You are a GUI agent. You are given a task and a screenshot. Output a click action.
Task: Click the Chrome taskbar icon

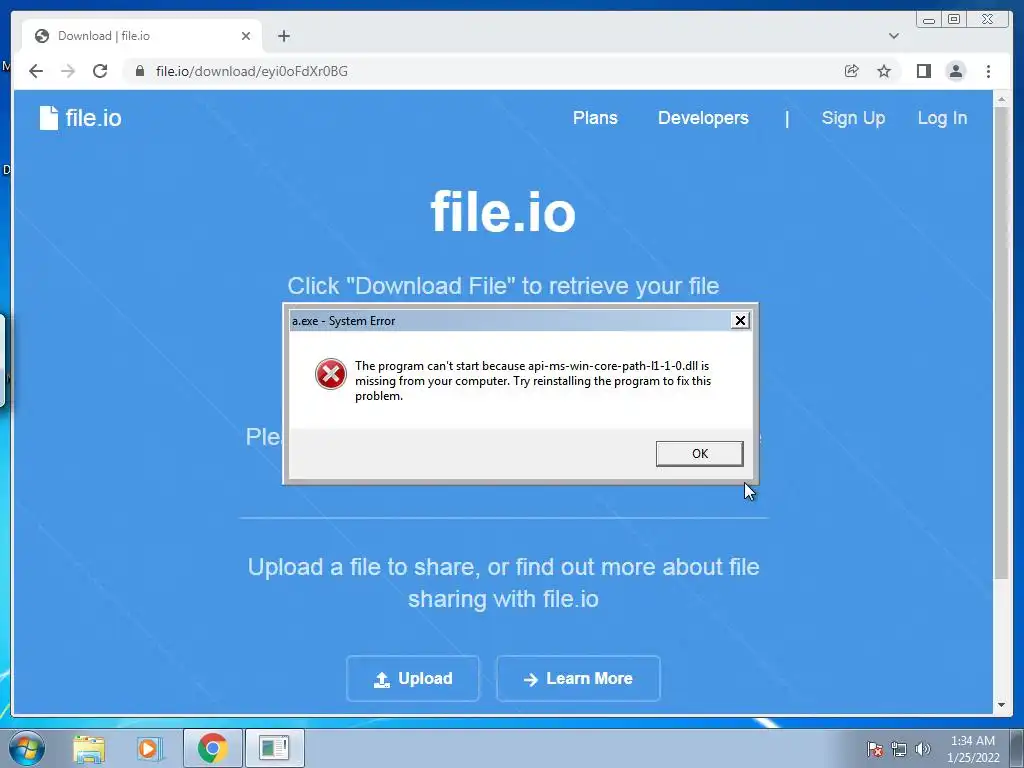pyautogui.click(x=213, y=748)
